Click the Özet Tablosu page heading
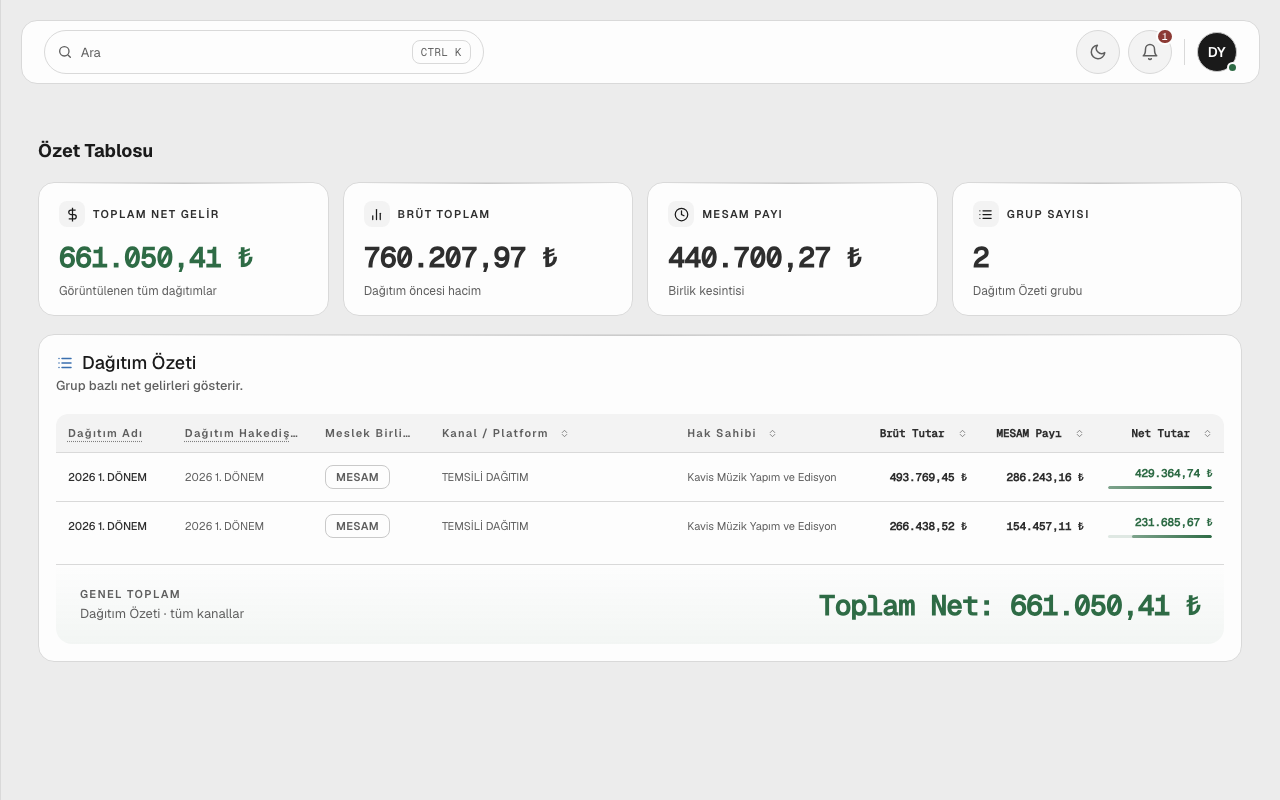The width and height of the screenshot is (1280, 800). click(95, 151)
